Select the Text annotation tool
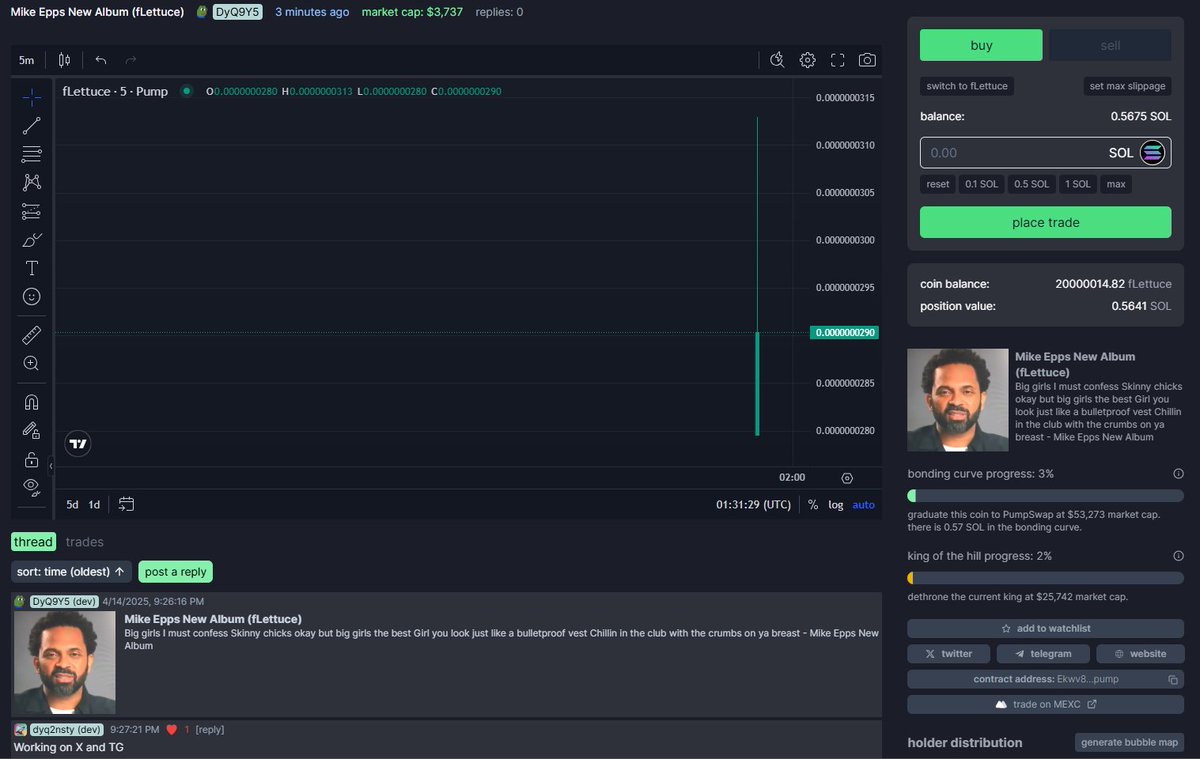The width and height of the screenshot is (1200, 759). tap(31, 268)
